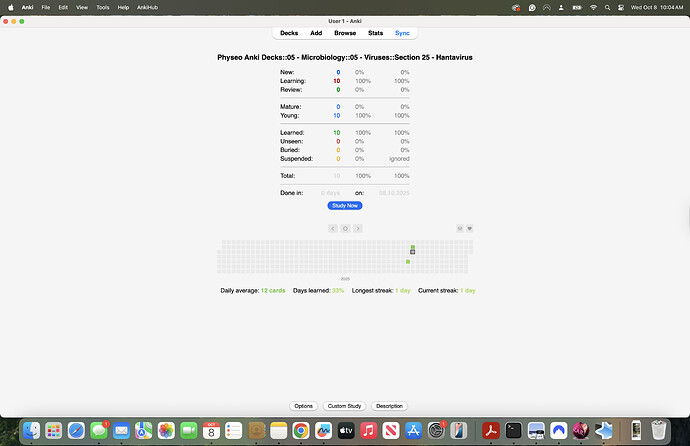Image resolution: width=690 pixels, height=446 pixels.
Task: Click the Hantavirus deck title heading
Action: pyautogui.click(x=345, y=58)
